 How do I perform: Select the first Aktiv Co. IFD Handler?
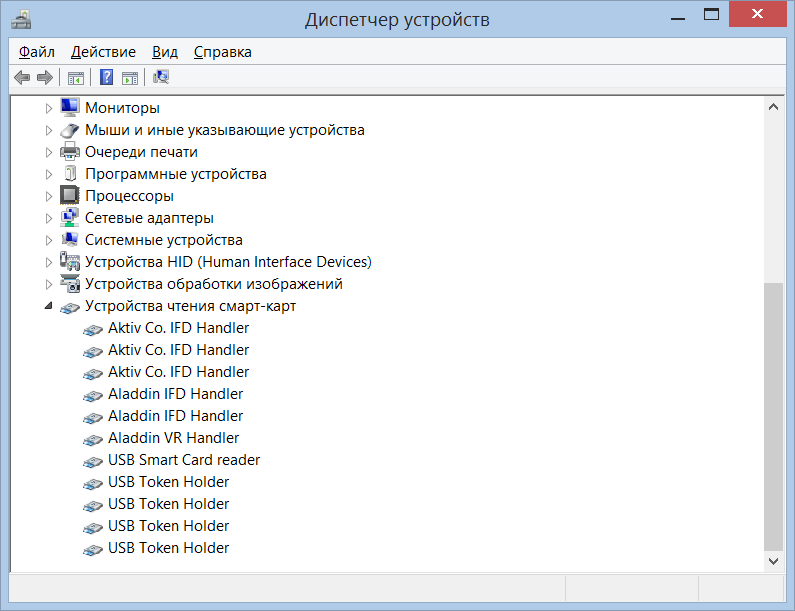click(x=178, y=328)
